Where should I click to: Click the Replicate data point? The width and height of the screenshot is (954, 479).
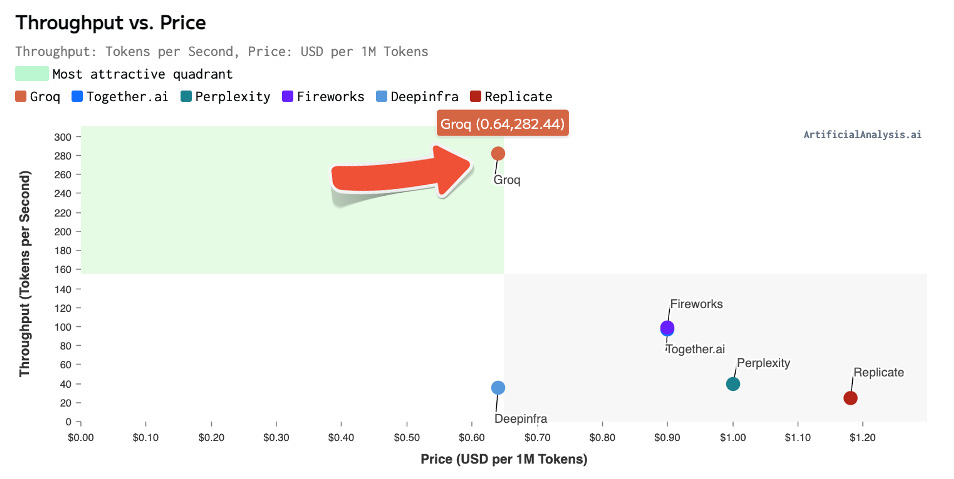coord(850,398)
